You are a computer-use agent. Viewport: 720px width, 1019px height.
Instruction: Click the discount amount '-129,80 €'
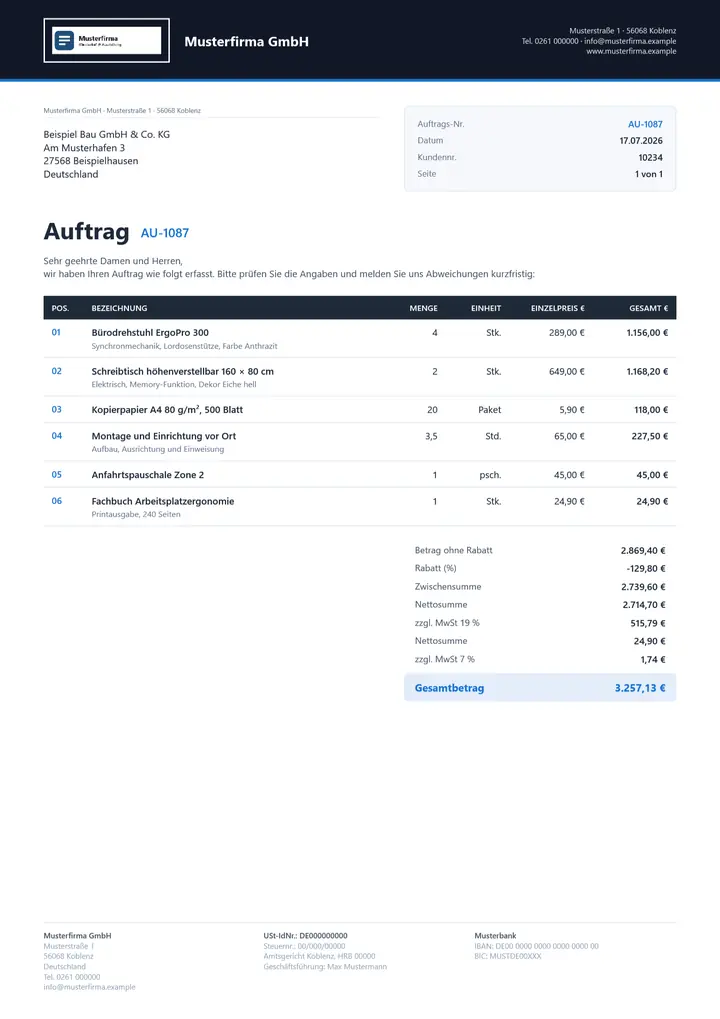pyautogui.click(x=646, y=569)
